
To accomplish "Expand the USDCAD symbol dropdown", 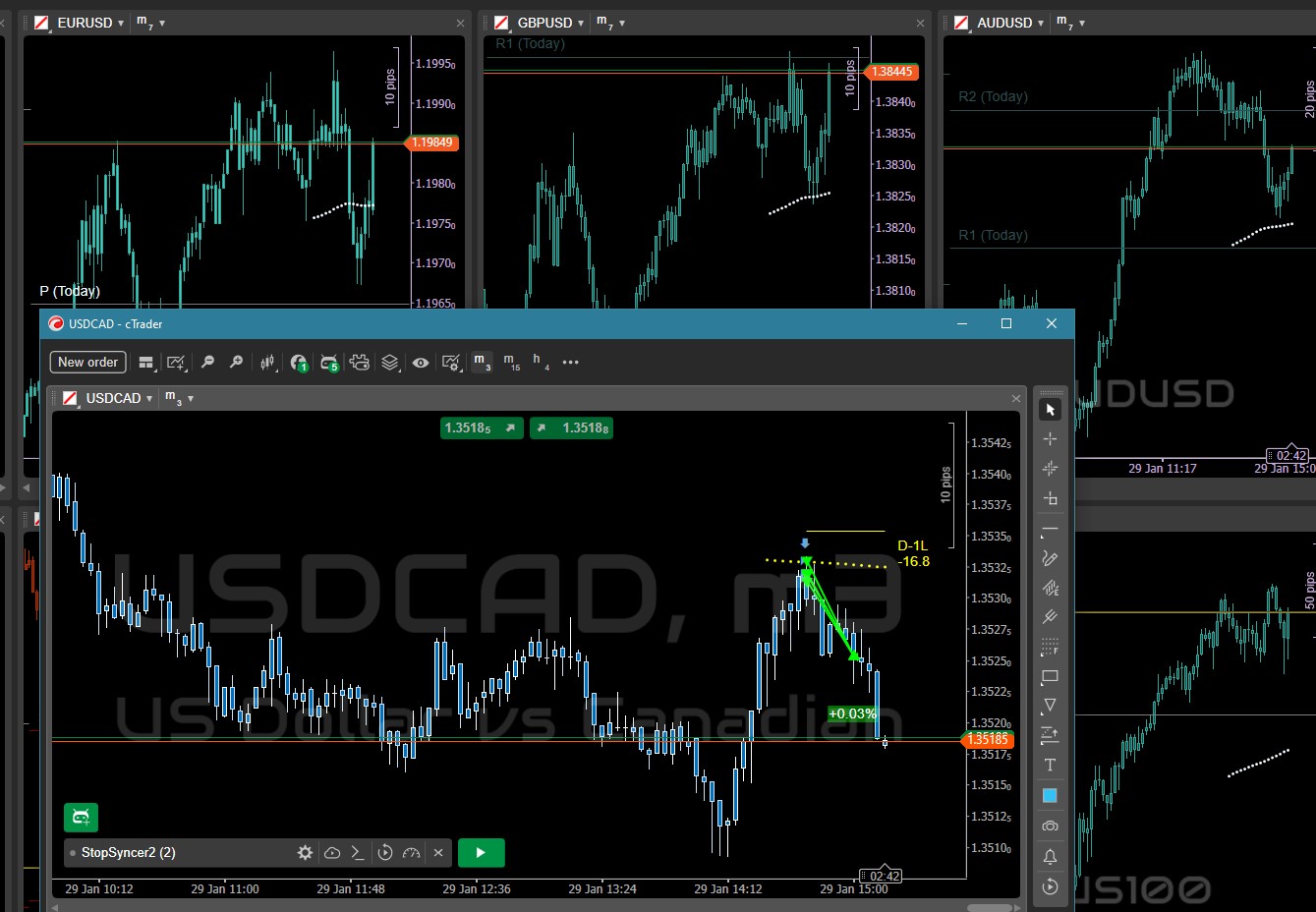I will coord(149,399).
